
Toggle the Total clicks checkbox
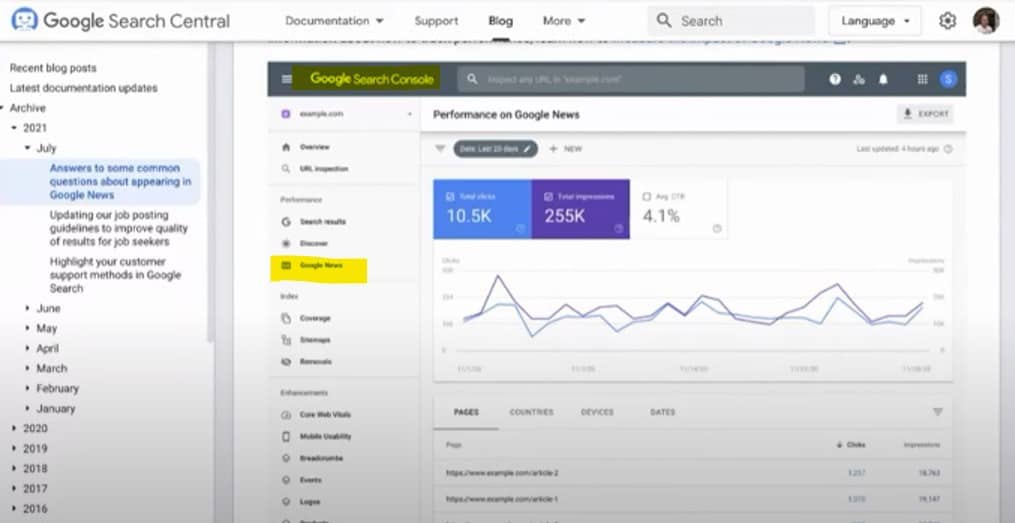pyautogui.click(x=451, y=196)
